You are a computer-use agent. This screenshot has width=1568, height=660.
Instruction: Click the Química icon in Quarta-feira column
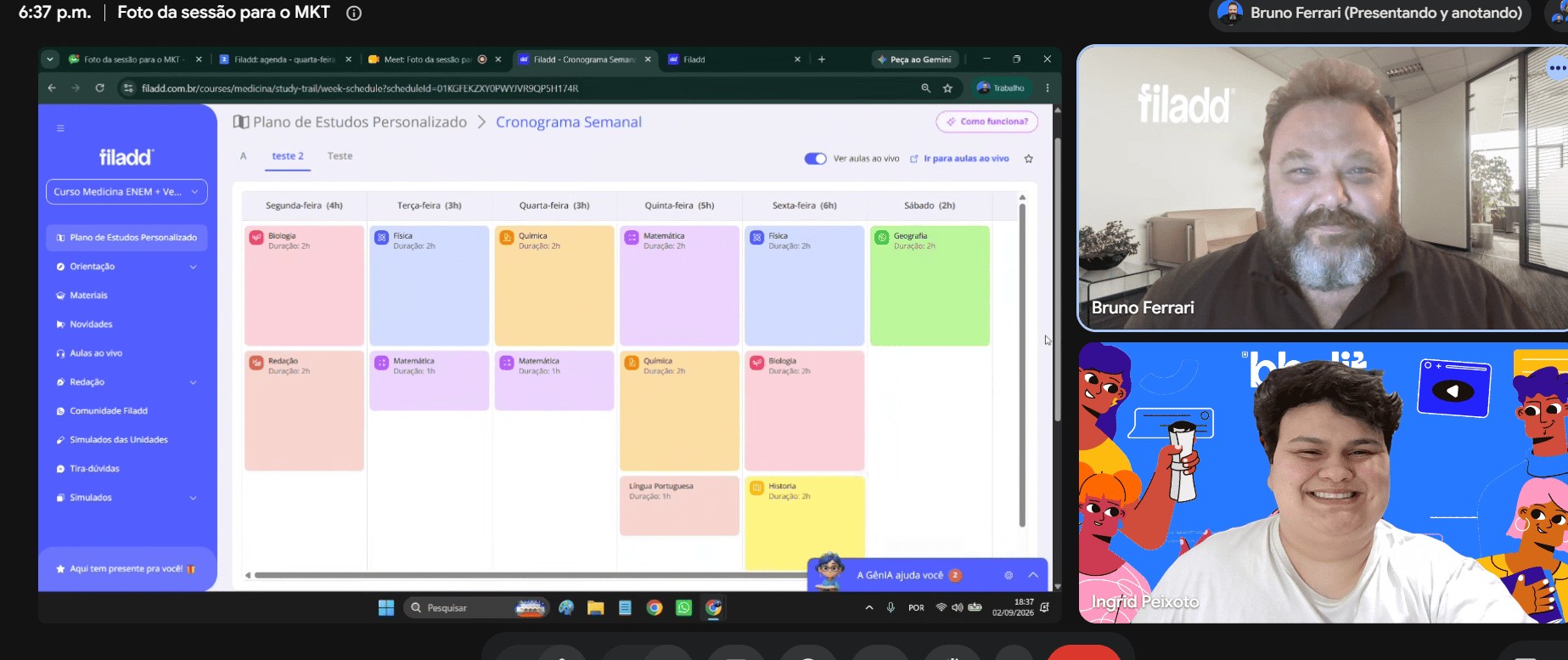click(x=507, y=237)
